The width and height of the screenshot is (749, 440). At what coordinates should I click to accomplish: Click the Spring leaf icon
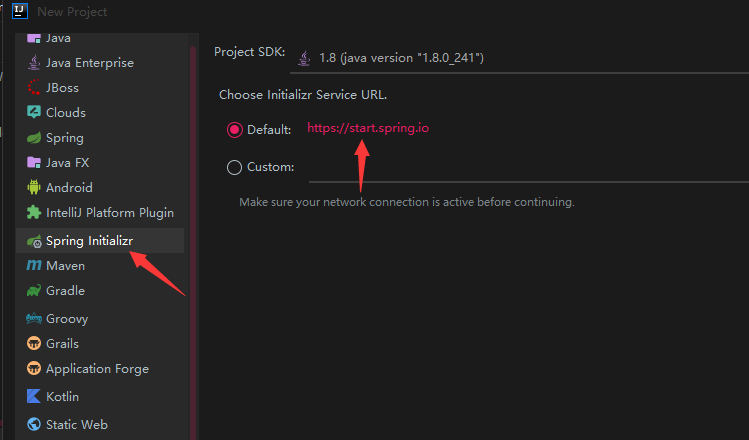coord(33,138)
